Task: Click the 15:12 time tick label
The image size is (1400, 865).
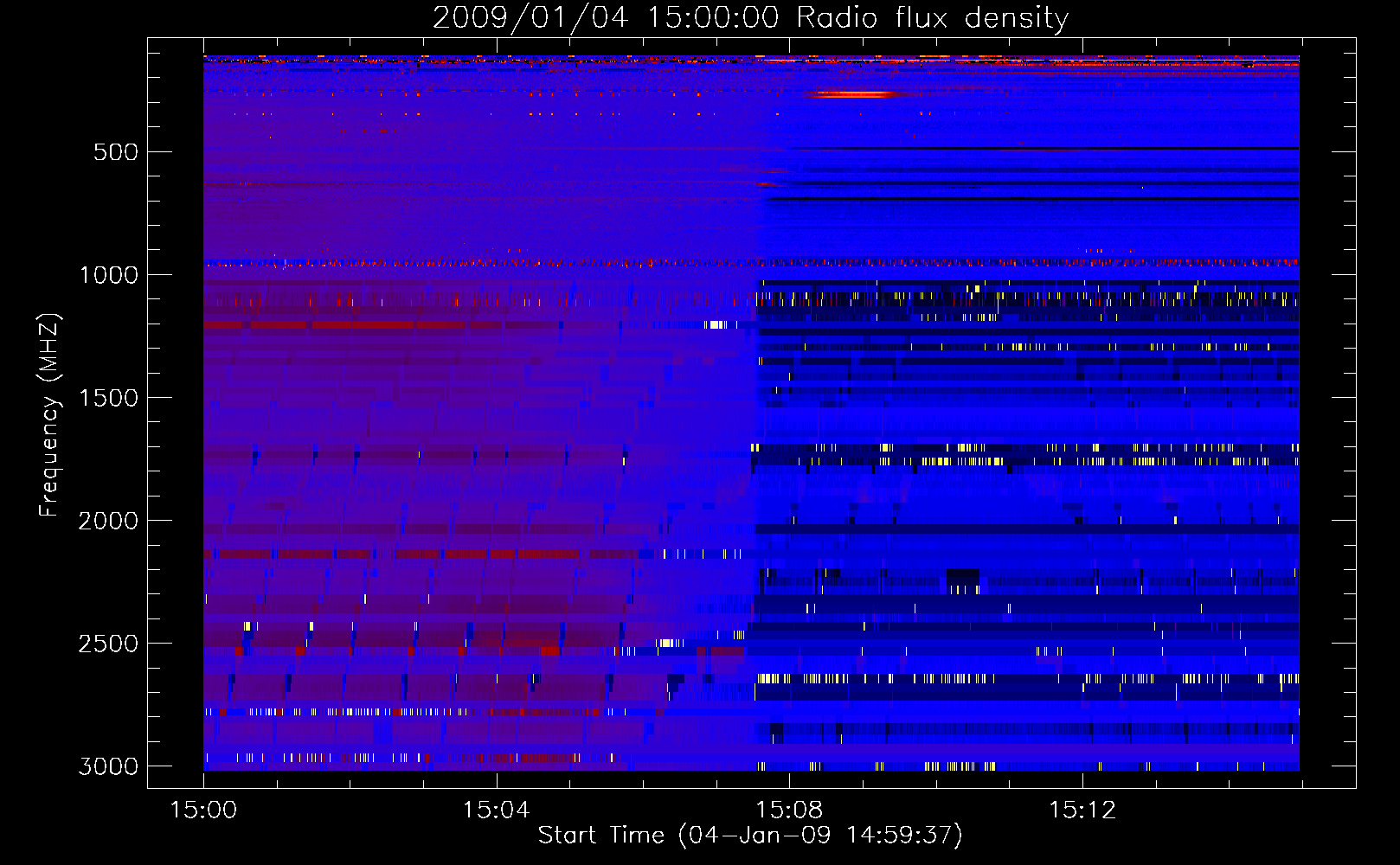Action: [1082, 811]
